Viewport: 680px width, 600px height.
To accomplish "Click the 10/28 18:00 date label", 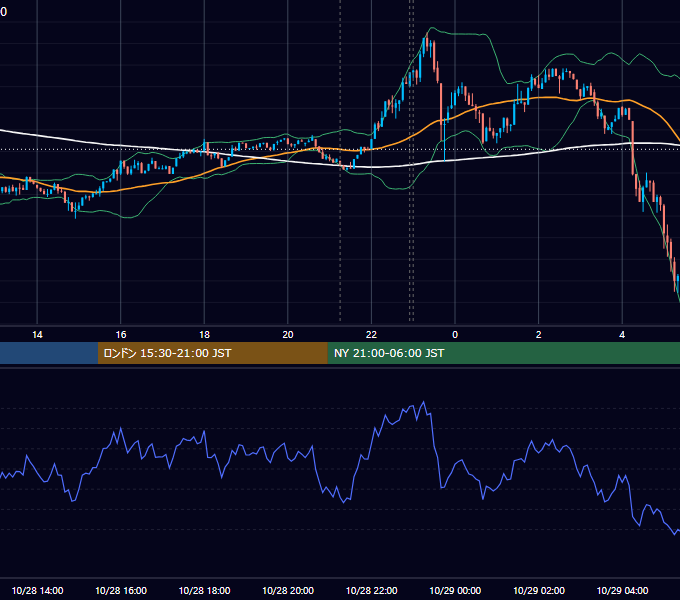I will click(x=204, y=590).
